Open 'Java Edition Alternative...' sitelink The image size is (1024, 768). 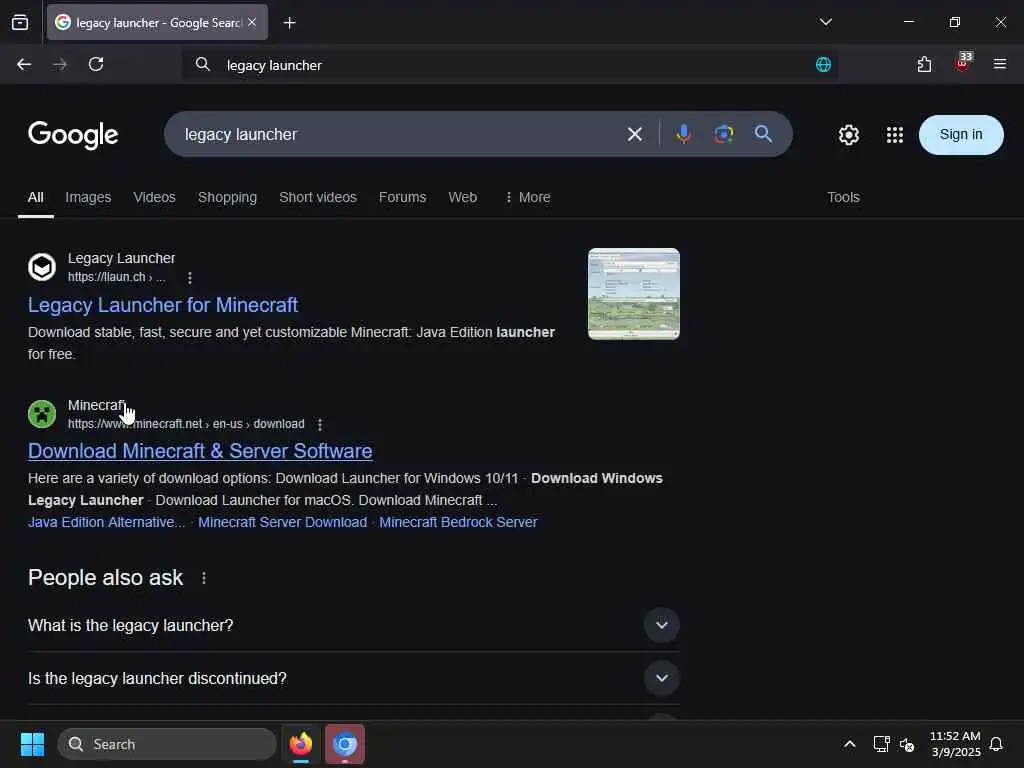pos(106,522)
